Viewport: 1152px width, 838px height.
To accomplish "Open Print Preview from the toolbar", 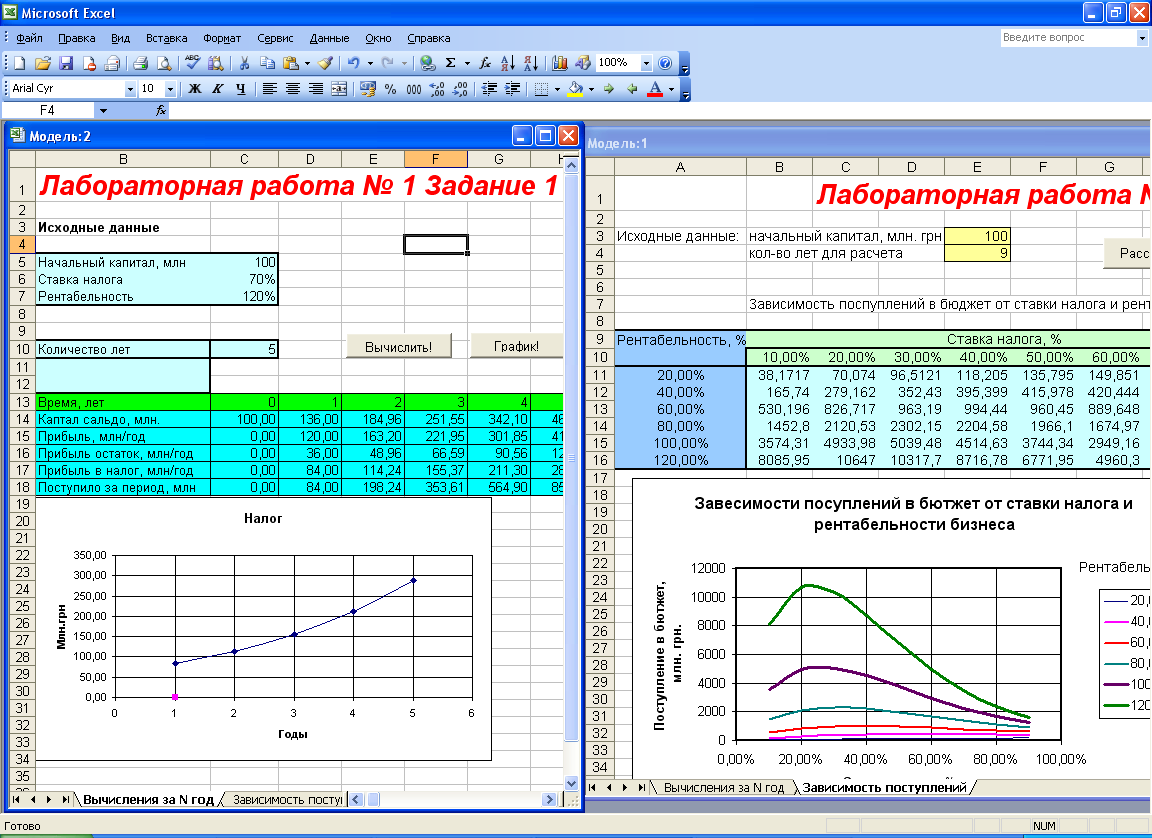I will click(163, 63).
